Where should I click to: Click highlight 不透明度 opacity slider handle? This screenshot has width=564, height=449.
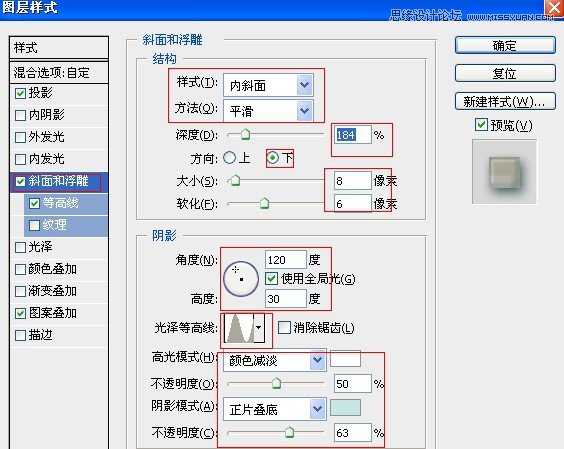276,383
